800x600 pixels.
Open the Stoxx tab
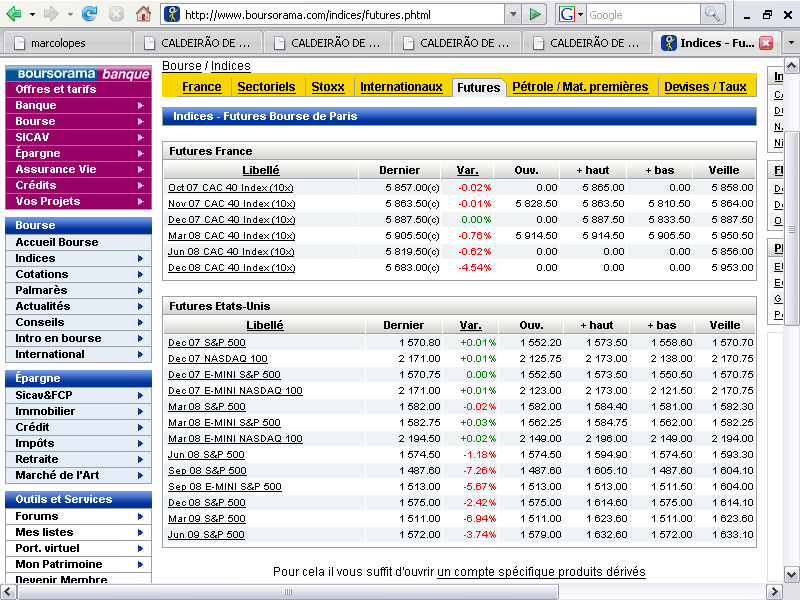tap(328, 87)
